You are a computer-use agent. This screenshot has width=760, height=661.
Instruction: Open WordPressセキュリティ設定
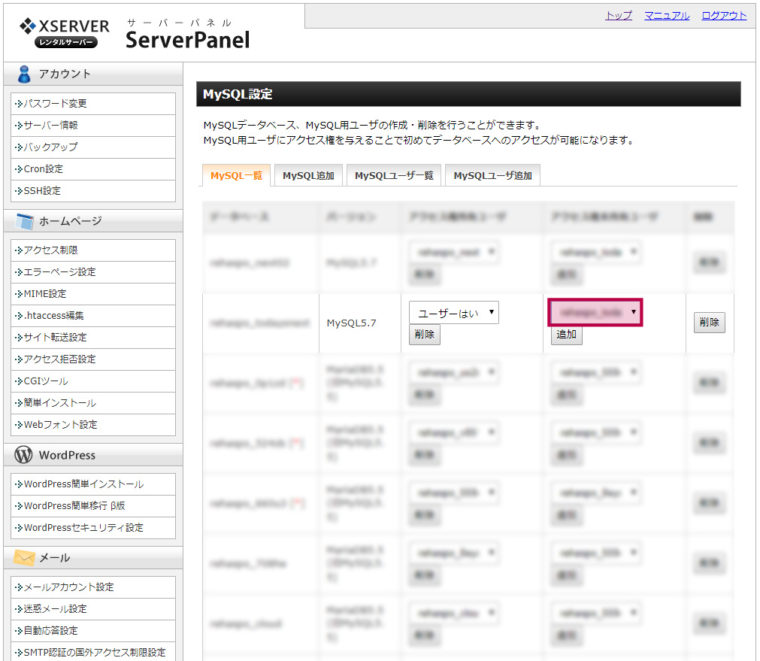coord(93,528)
